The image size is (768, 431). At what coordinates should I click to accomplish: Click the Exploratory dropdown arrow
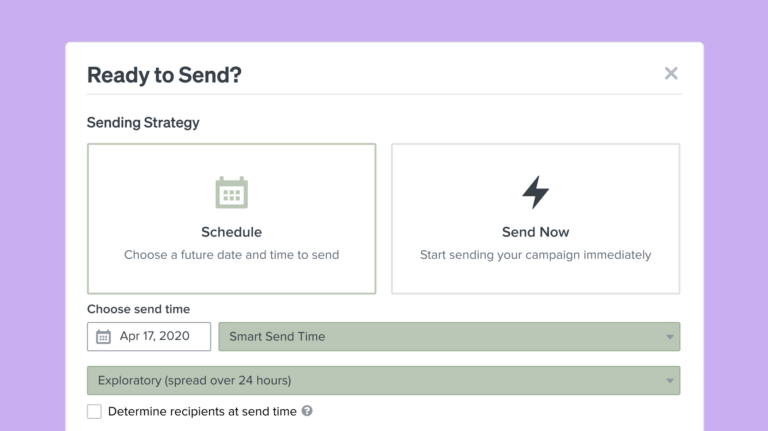pyautogui.click(x=670, y=381)
